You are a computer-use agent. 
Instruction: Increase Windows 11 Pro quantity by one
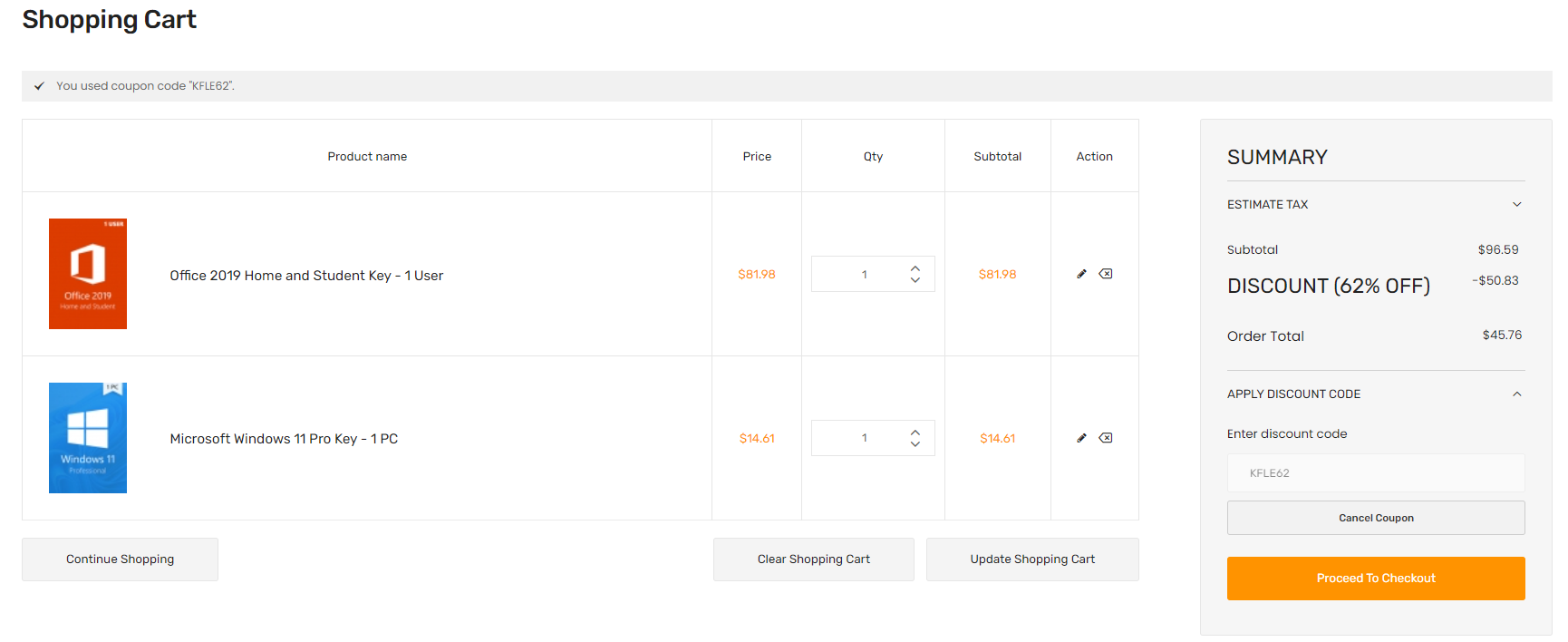pyautogui.click(x=915, y=433)
